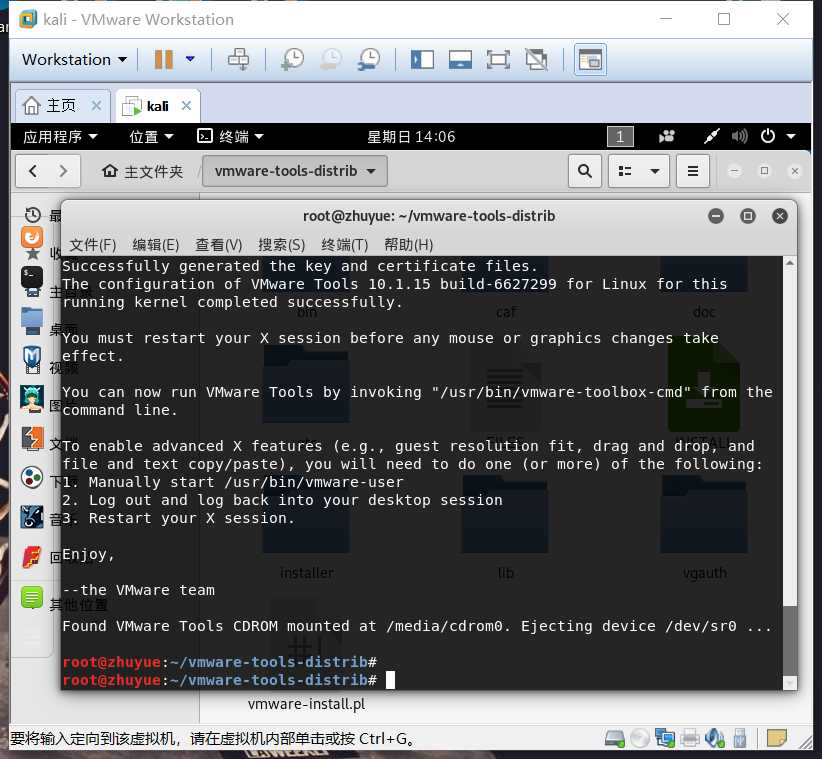This screenshot has height=759, width=822.
Task: Click the terminal command prompt cursor
Action: click(x=391, y=680)
